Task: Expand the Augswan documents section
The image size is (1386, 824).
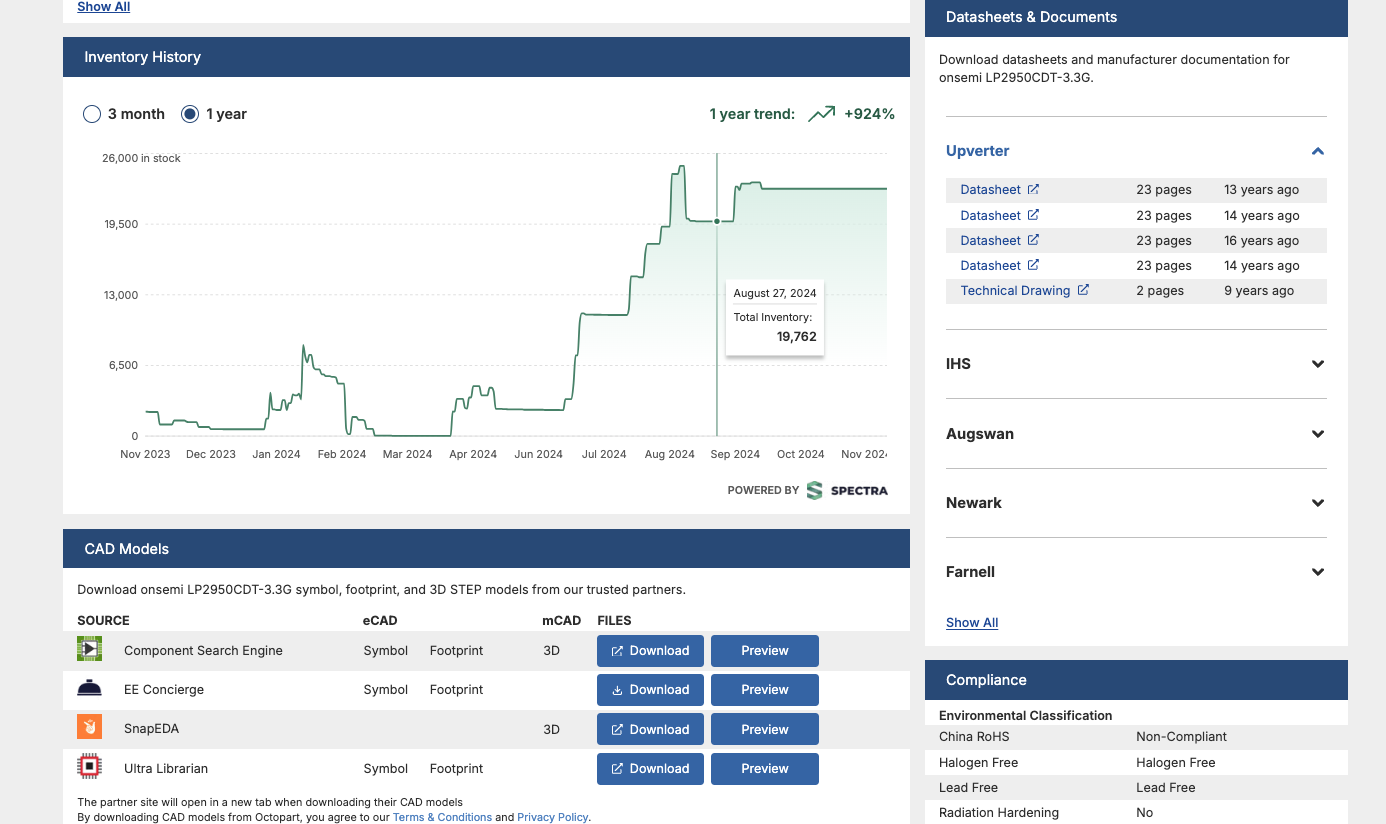Action: pyautogui.click(x=1317, y=434)
